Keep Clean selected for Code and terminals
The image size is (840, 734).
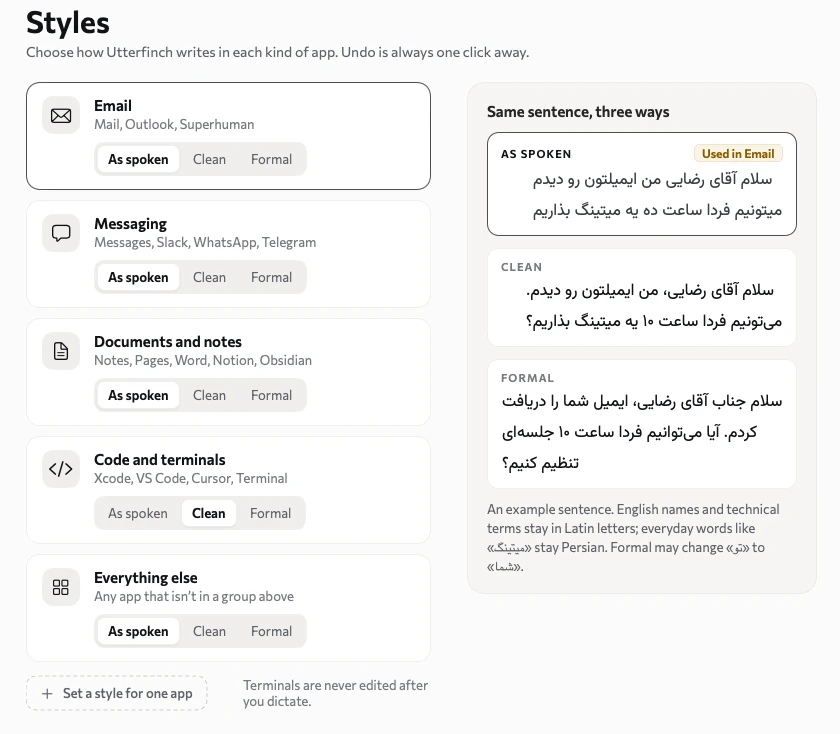[x=208, y=513]
